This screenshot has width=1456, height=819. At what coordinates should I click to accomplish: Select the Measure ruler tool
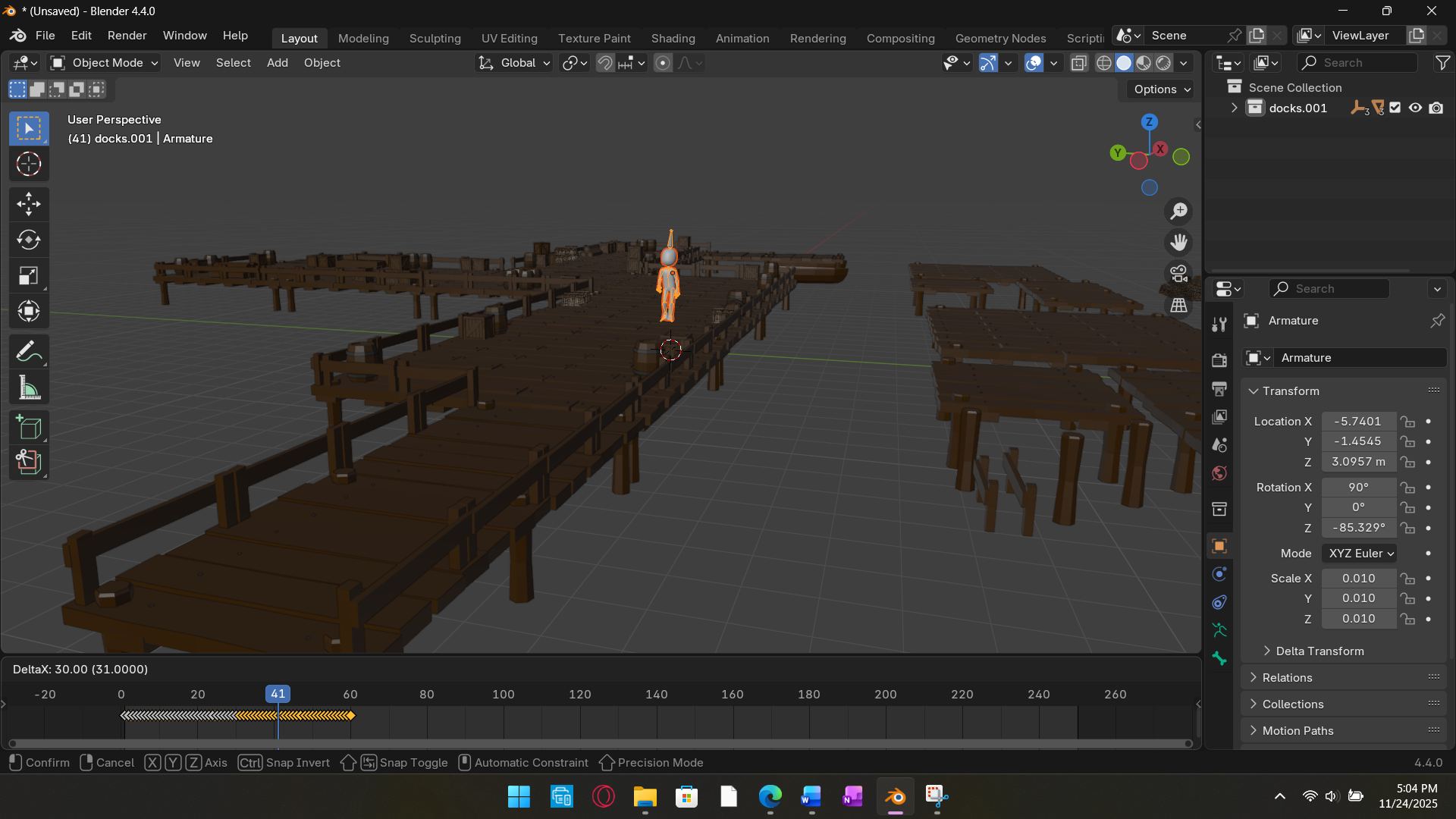pyautogui.click(x=29, y=388)
